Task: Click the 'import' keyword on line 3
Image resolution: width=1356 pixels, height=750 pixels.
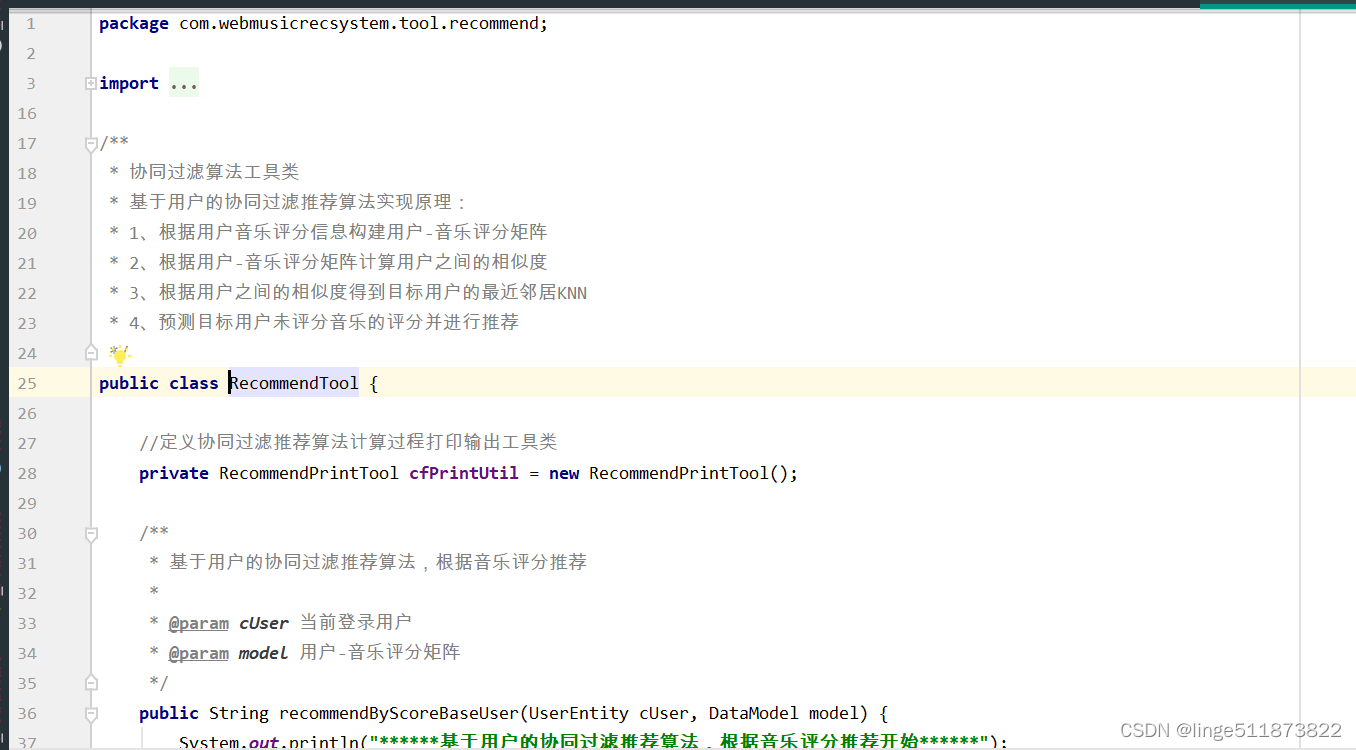Action: click(129, 83)
